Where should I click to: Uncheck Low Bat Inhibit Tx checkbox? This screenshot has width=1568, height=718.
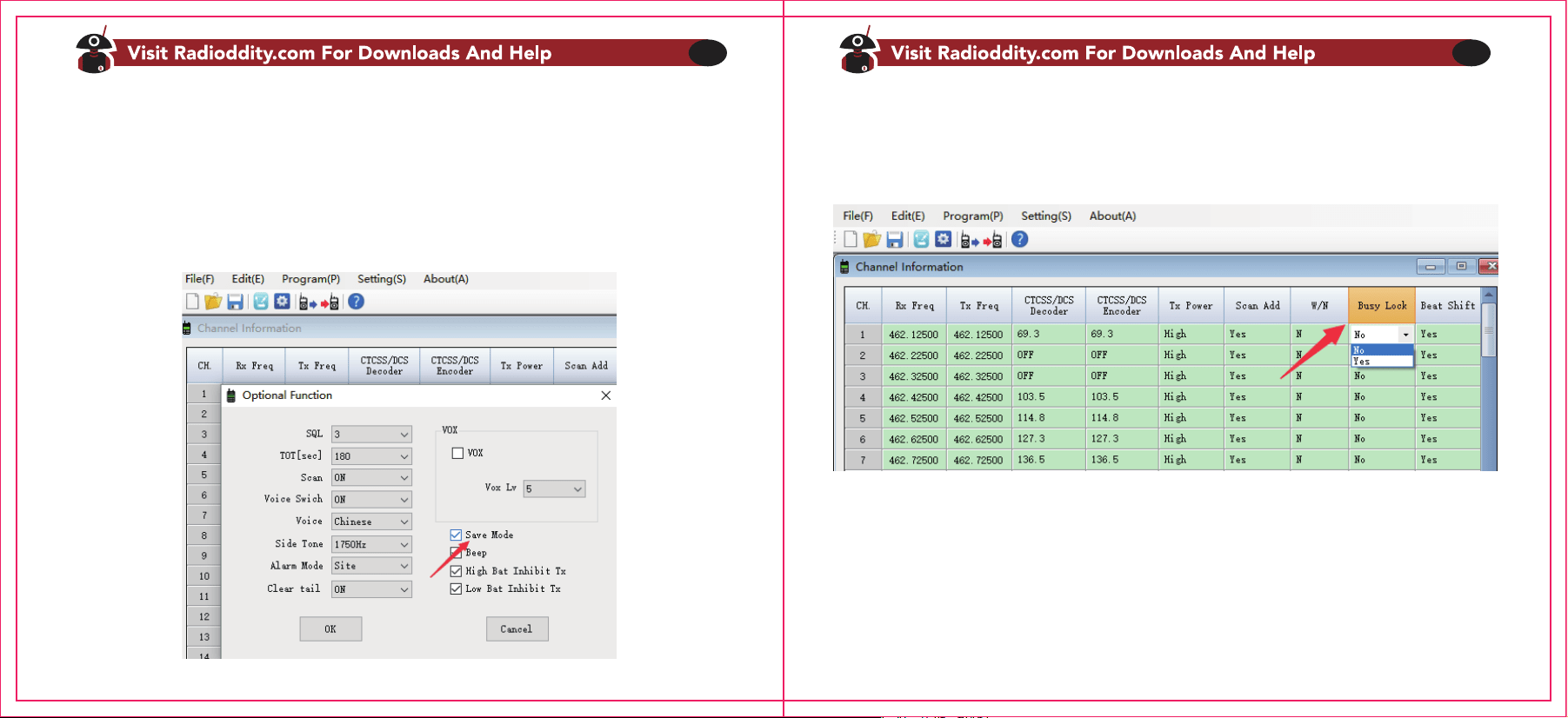(x=456, y=588)
